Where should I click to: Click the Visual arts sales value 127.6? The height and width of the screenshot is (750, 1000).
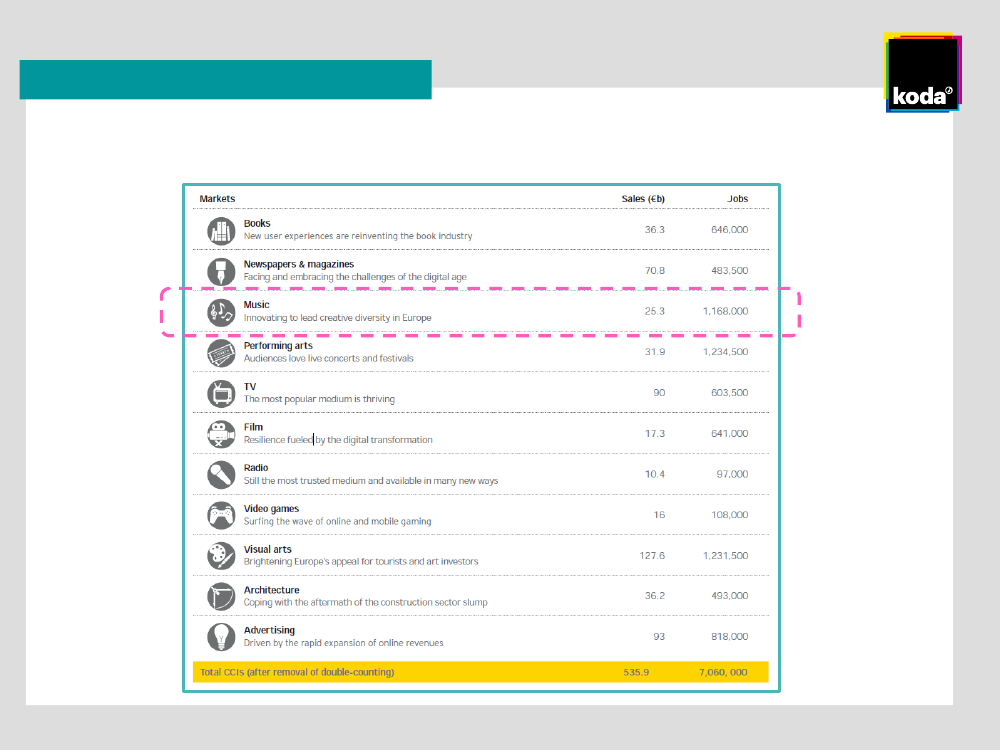[x=652, y=555]
